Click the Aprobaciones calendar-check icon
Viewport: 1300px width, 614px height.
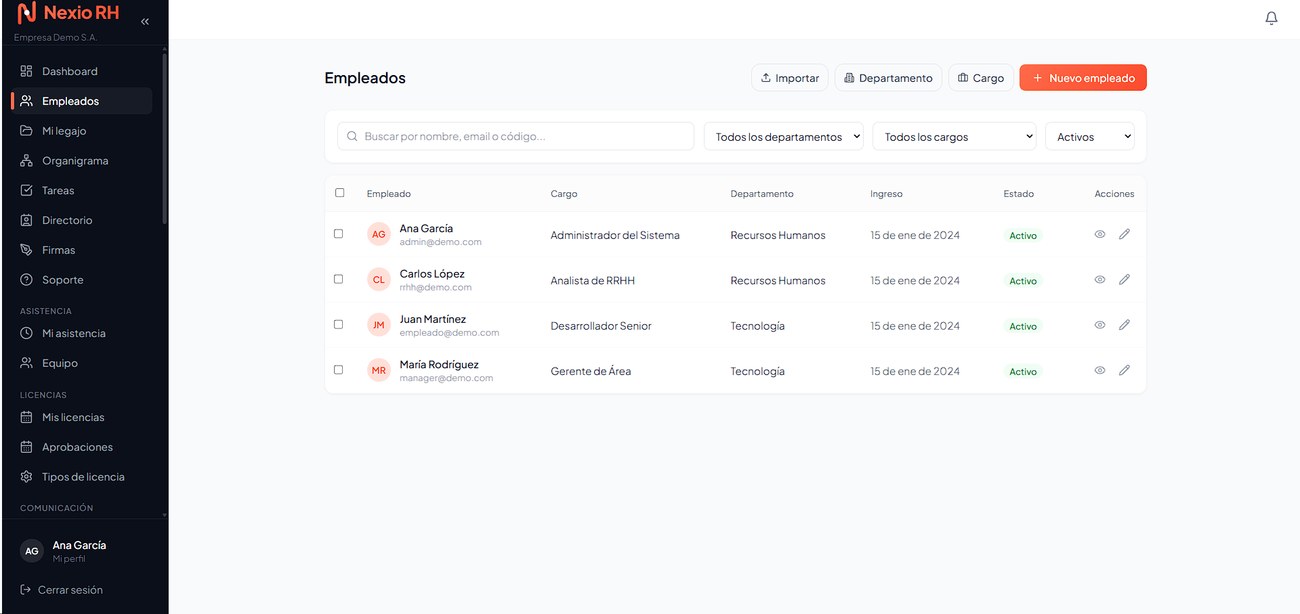point(27,447)
